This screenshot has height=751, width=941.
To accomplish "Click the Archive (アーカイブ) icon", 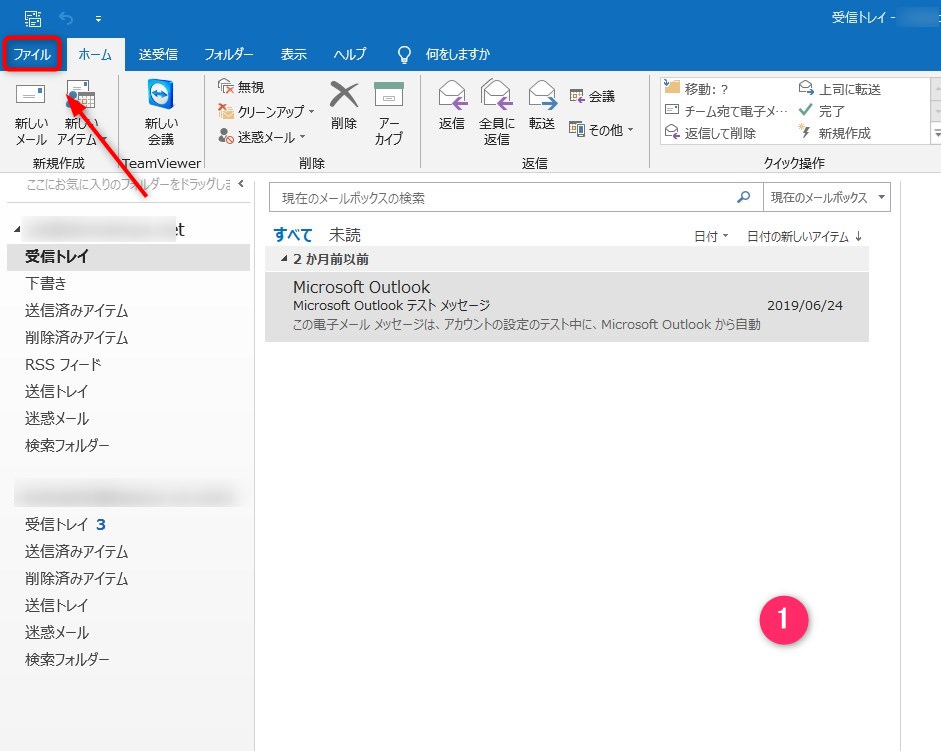I will (388, 96).
